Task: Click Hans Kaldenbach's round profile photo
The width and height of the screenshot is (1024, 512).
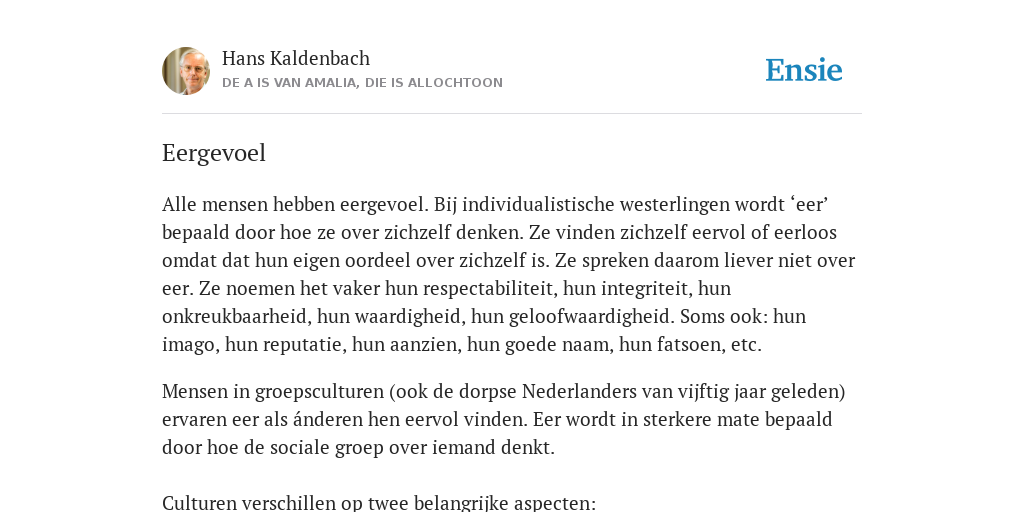Action: pyautogui.click(x=186, y=71)
